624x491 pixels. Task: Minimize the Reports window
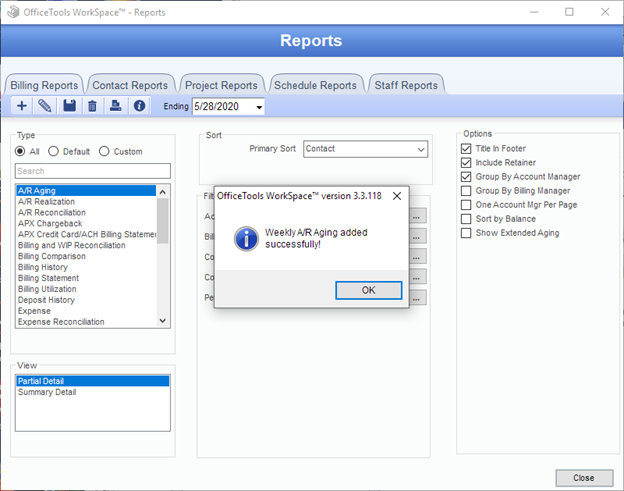tap(534, 12)
